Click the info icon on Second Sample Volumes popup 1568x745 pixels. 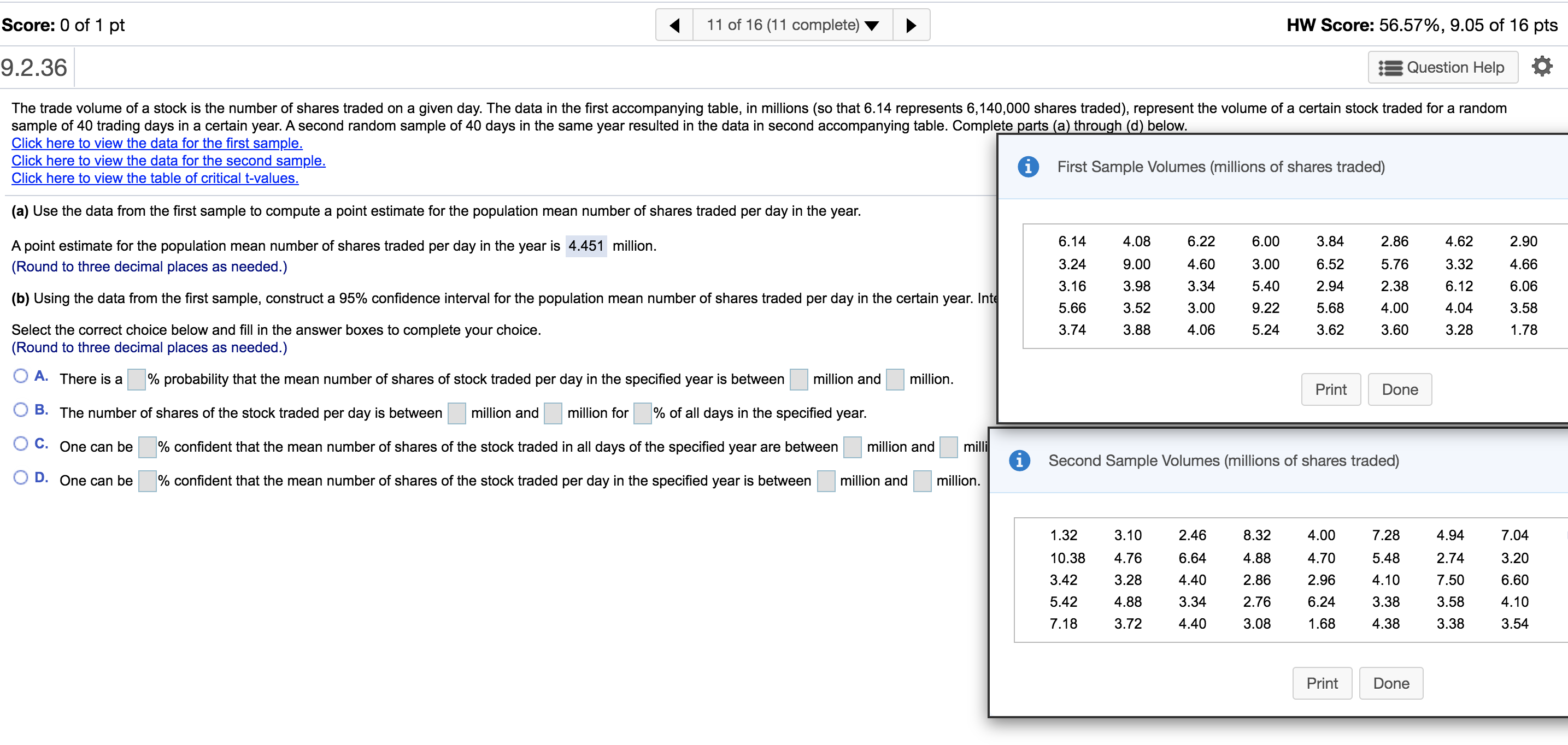pyautogui.click(x=1020, y=460)
